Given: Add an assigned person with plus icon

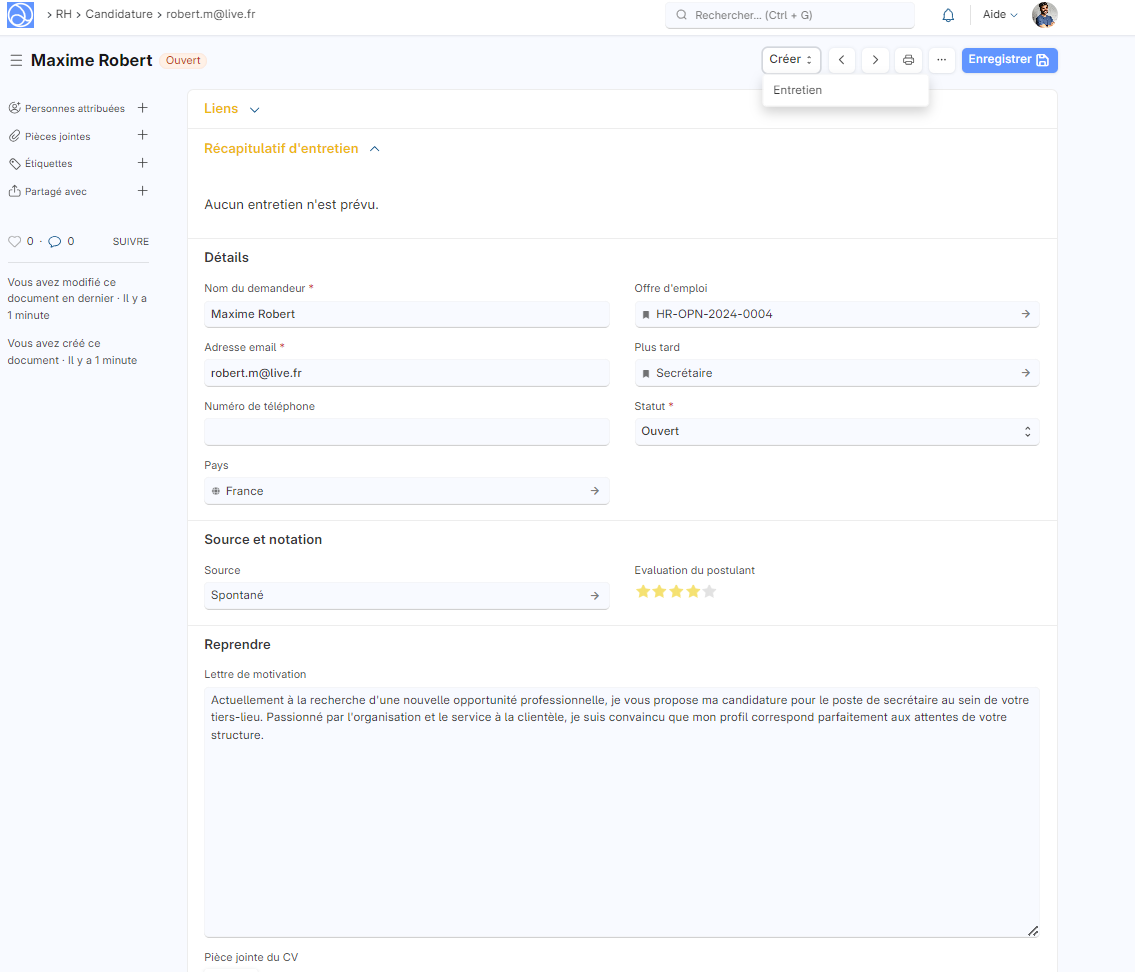Looking at the screenshot, I should pyautogui.click(x=142, y=108).
